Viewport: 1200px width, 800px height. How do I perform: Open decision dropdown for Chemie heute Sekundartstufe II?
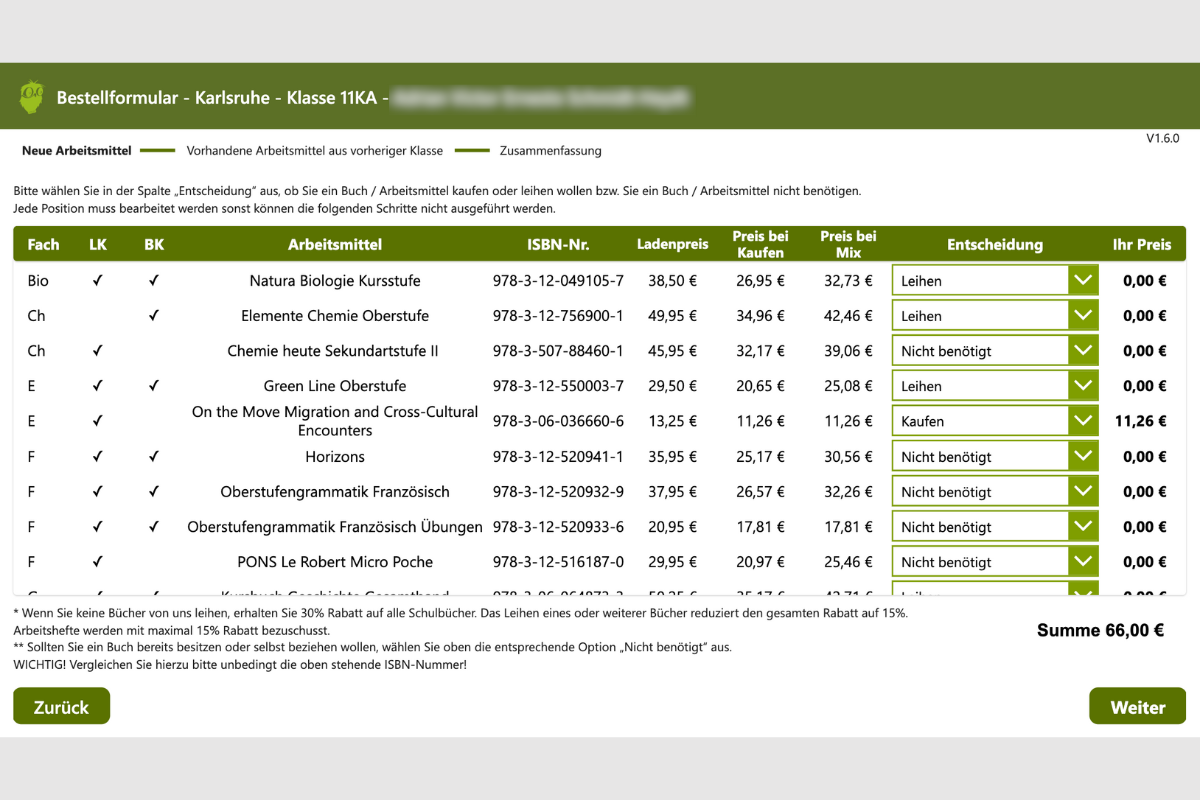pos(1083,351)
